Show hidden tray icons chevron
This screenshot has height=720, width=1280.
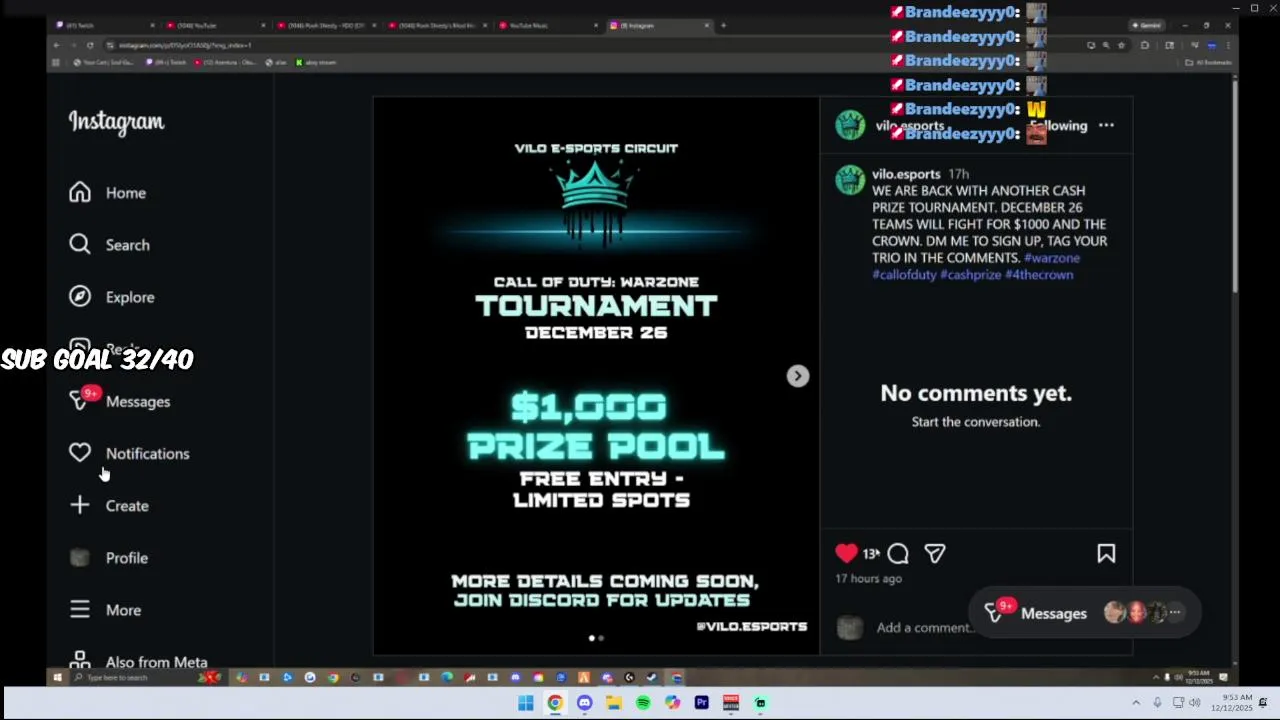pos(1136,703)
